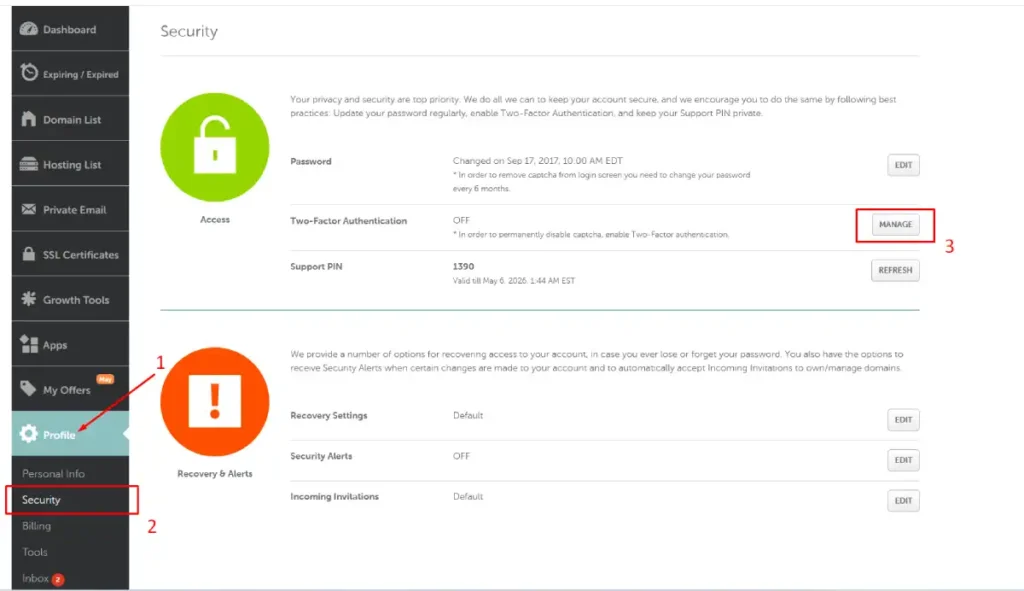Click the Recovery & Alerts label
1024x591 pixels.
point(215,473)
